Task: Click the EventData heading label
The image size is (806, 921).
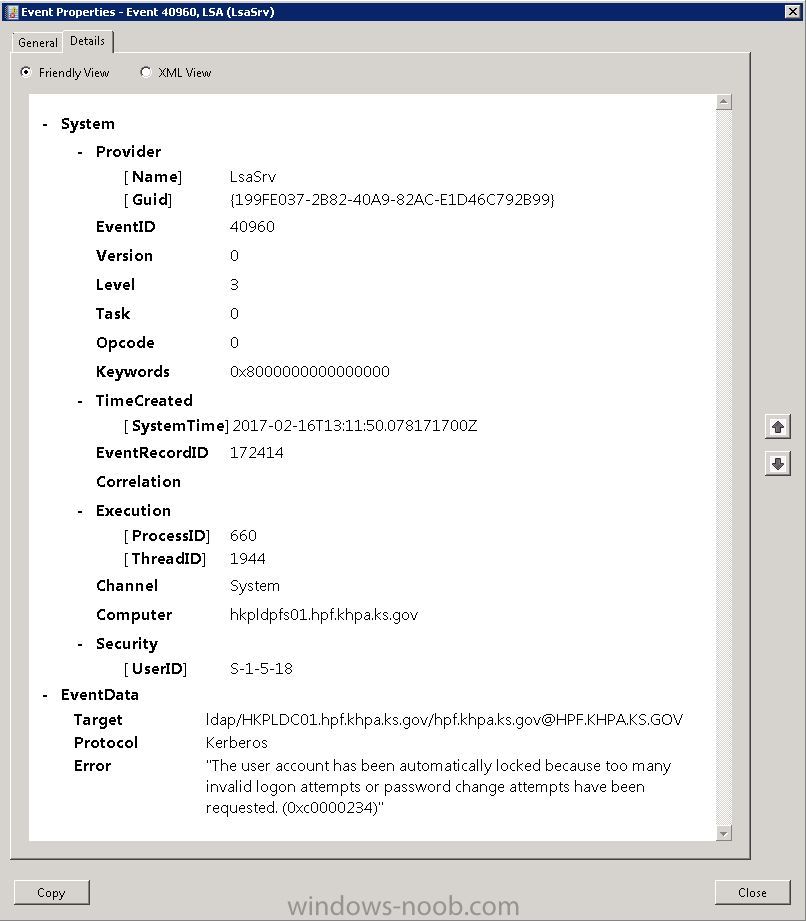Action: [100, 695]
